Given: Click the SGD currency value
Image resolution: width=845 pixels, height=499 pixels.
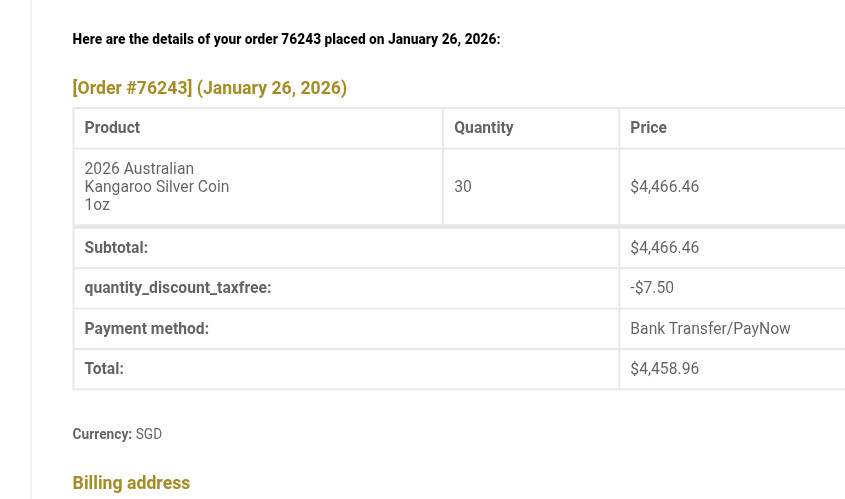Looking at the screenshot, I should [149, 434].
